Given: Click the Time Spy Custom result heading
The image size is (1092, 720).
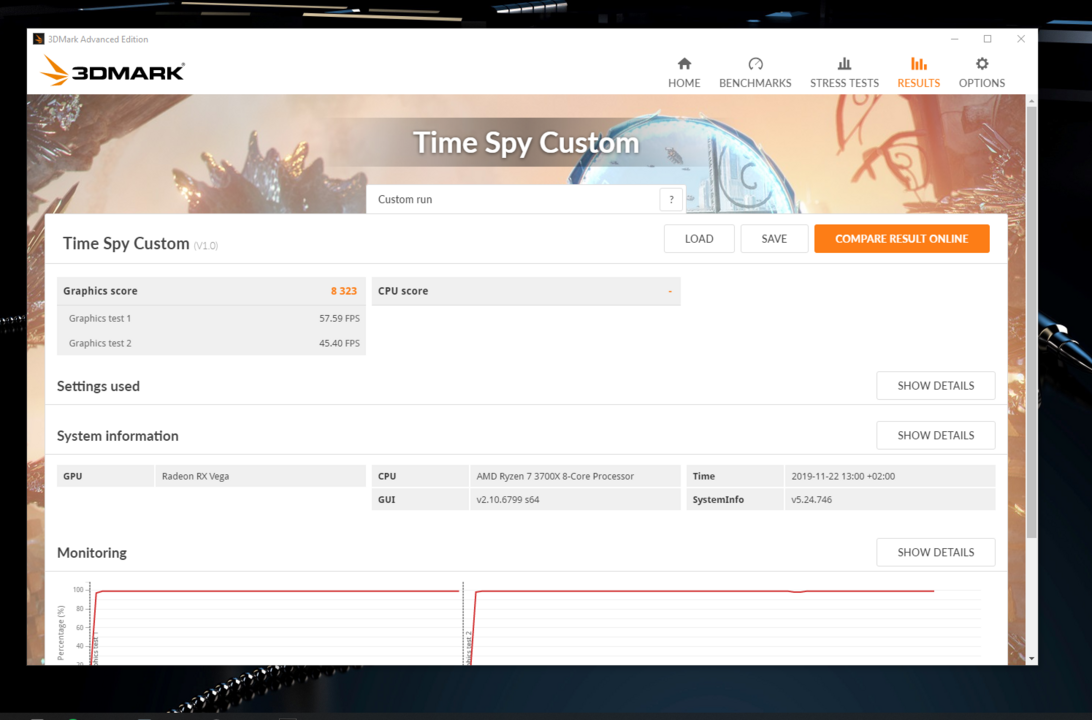Looking at the screenshot, I should pos(126,243).
